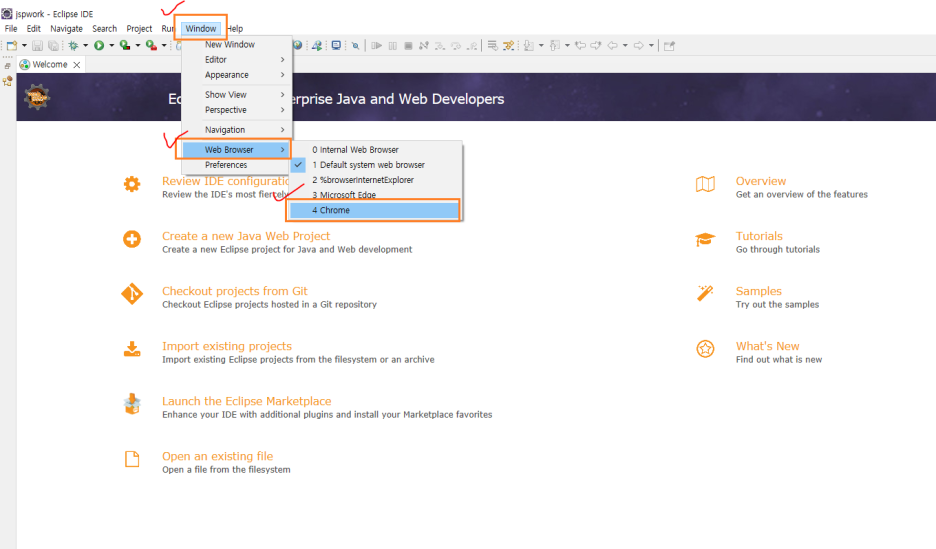The image size is (936, 549).
Task: Select 0 Internal Web Browser option
Action: 376,150
